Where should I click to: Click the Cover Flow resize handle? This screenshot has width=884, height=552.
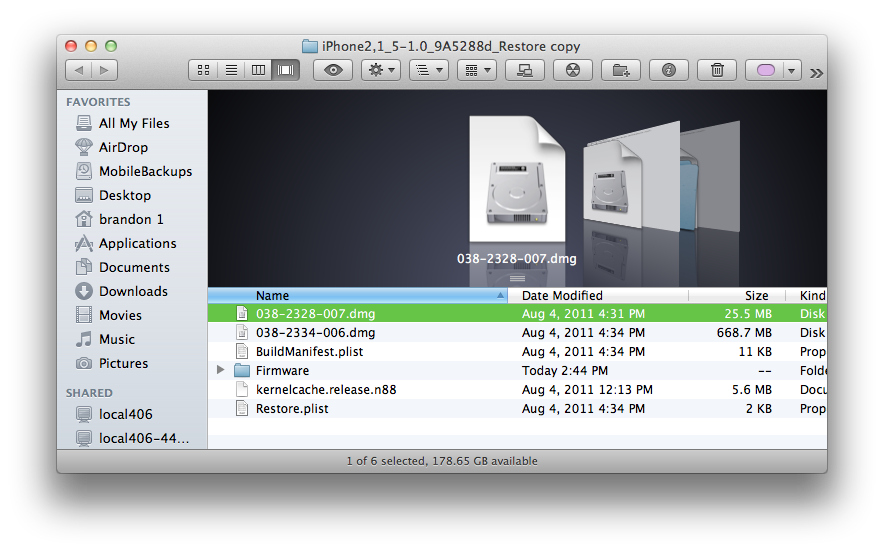coord(517,279)
